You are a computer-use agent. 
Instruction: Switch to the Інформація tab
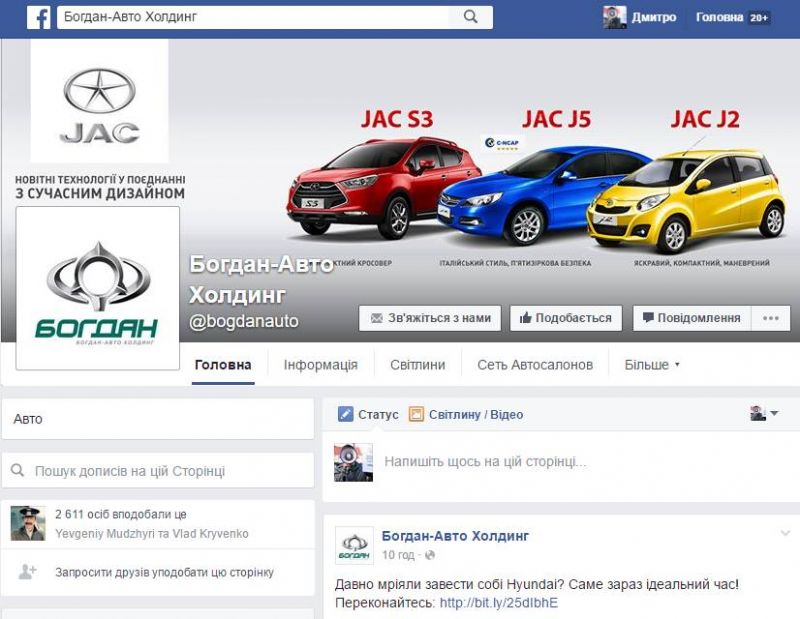(320, 365)
